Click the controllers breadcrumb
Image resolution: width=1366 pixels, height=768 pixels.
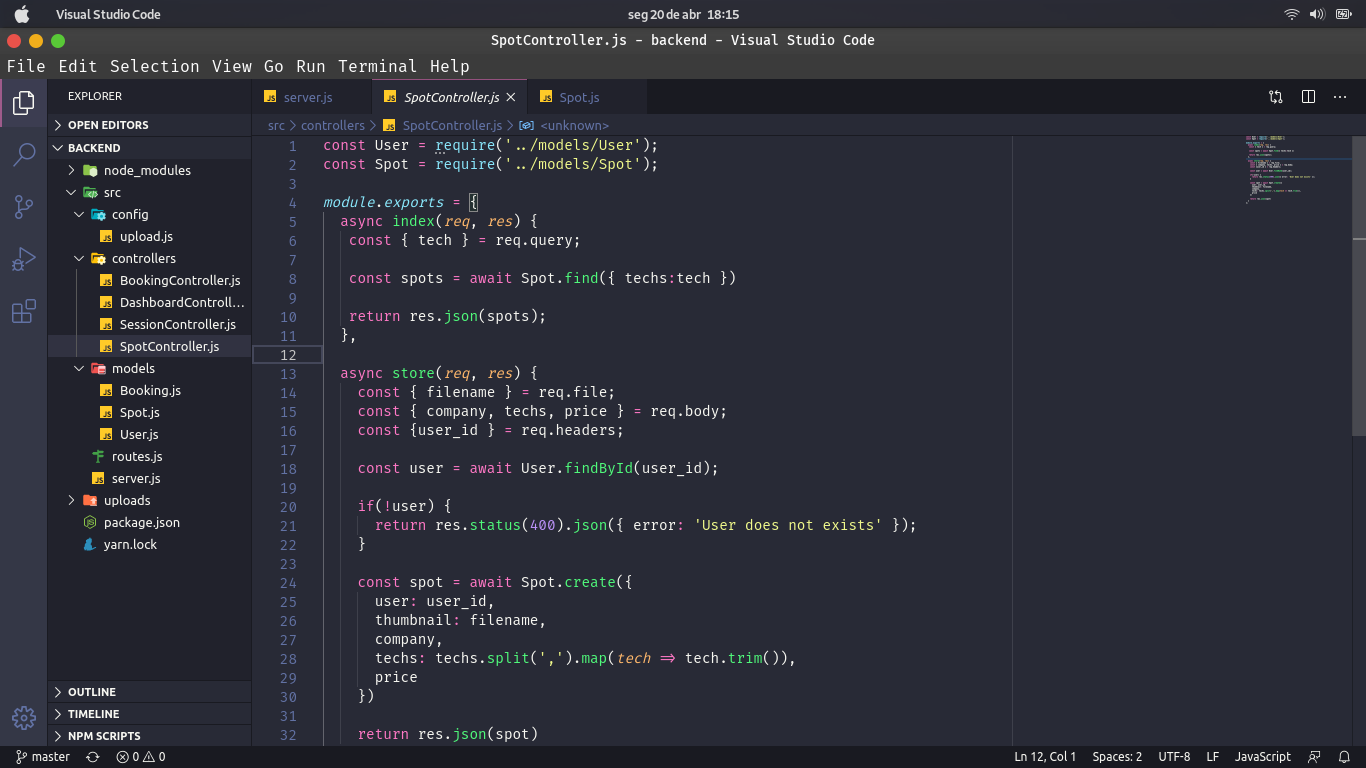[333, 125]
